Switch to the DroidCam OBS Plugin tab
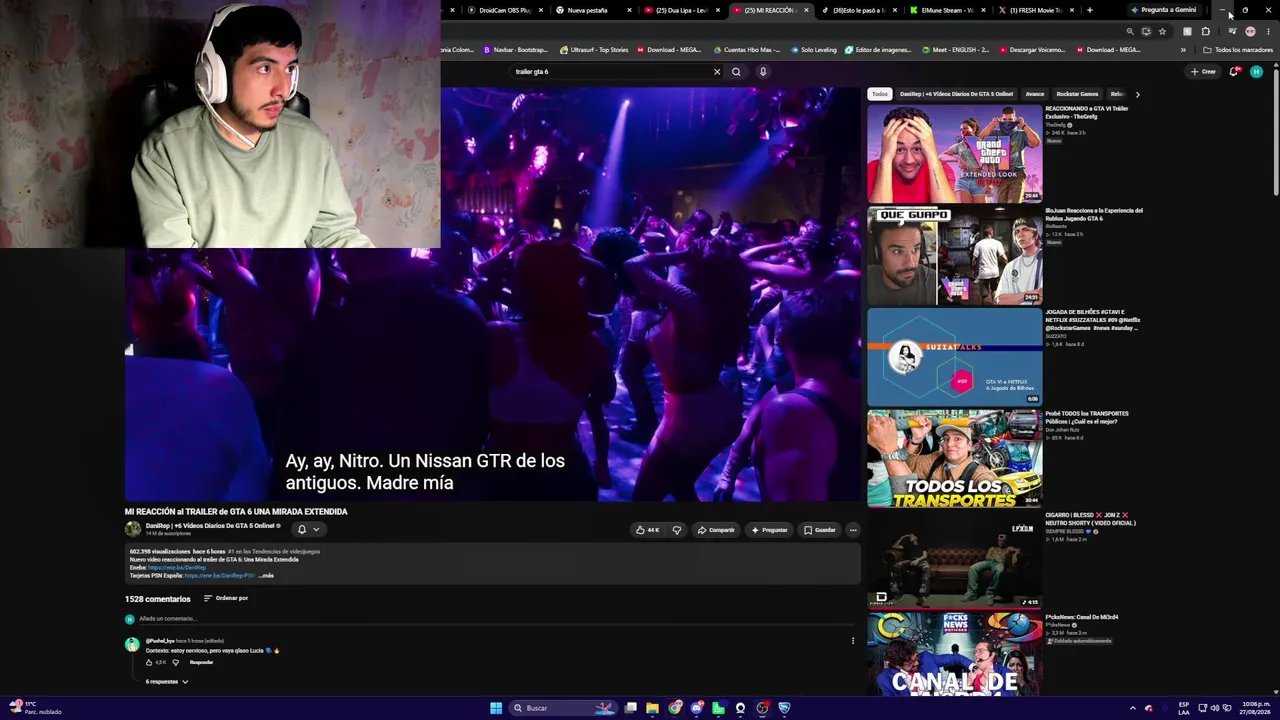This screenshot has width=1280, height=720. coord(505,10)
